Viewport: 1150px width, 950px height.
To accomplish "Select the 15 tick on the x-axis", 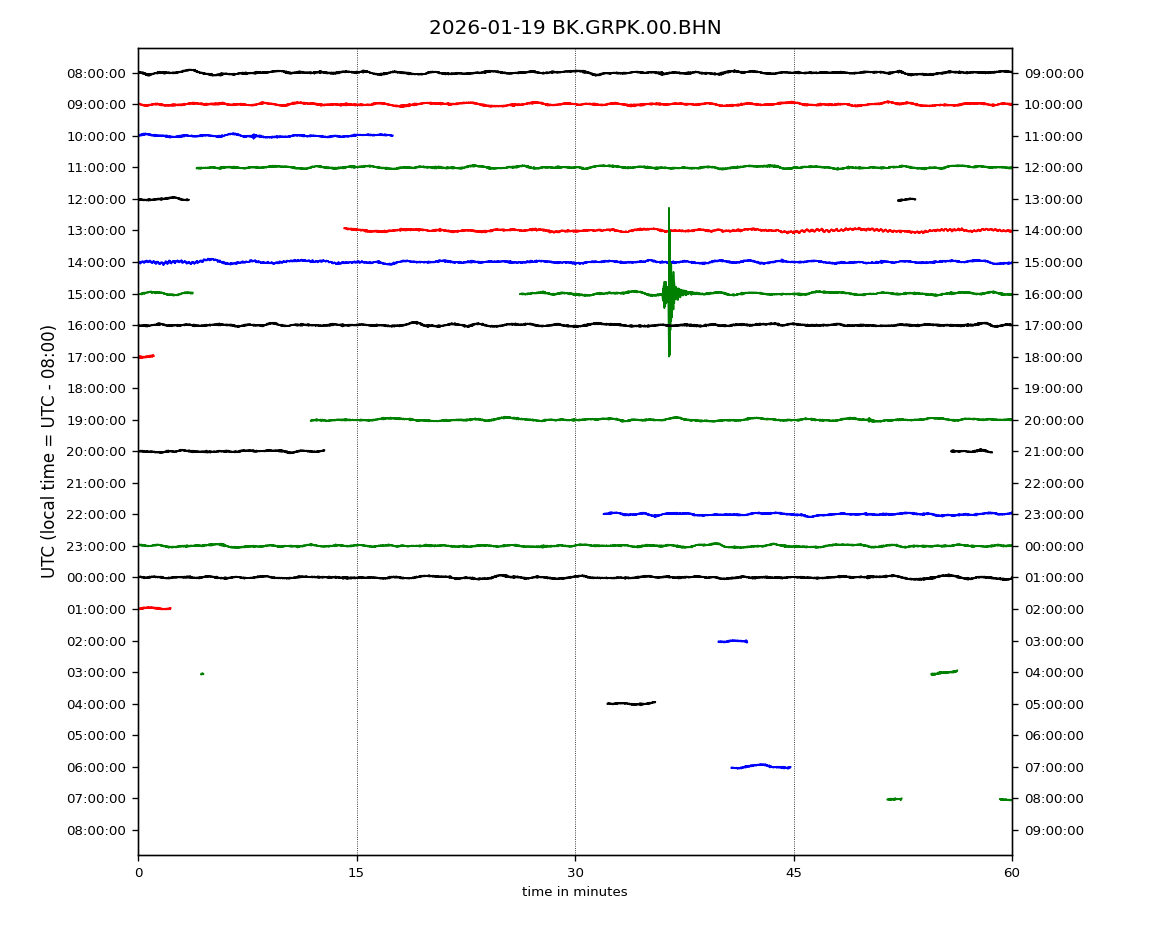I will tap(356, 873).
